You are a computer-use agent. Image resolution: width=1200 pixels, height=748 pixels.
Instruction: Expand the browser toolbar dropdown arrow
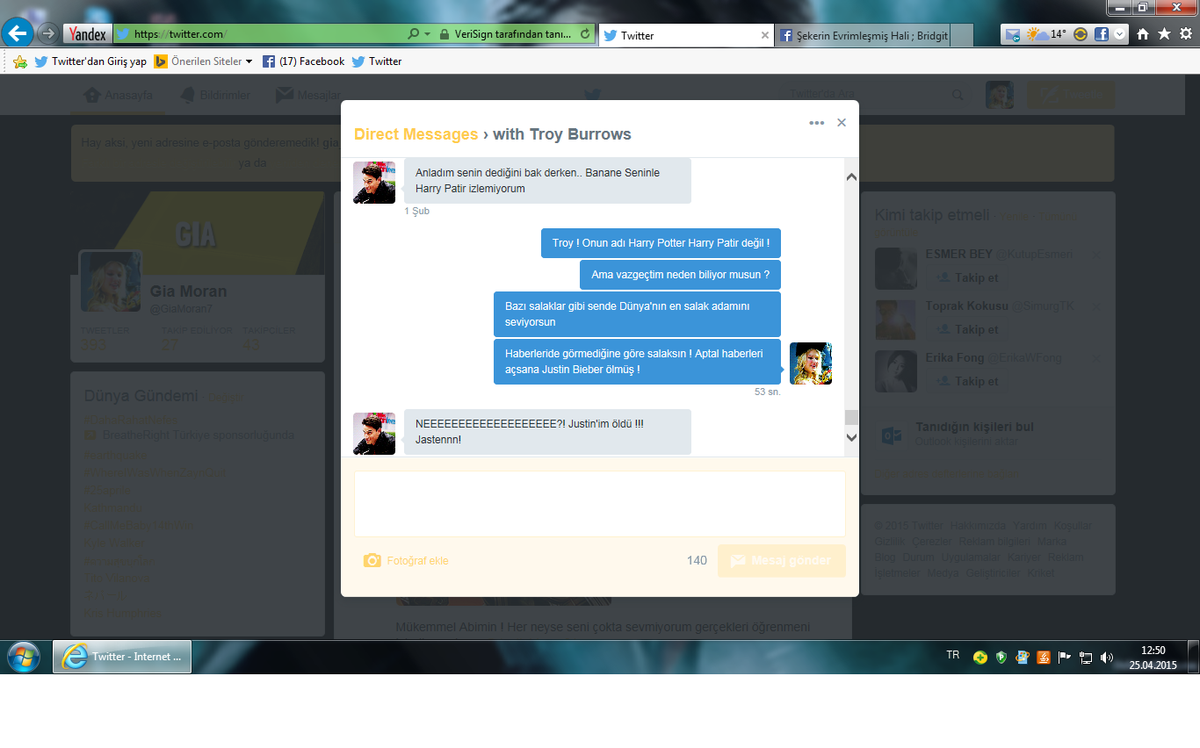coord(1119,34)
